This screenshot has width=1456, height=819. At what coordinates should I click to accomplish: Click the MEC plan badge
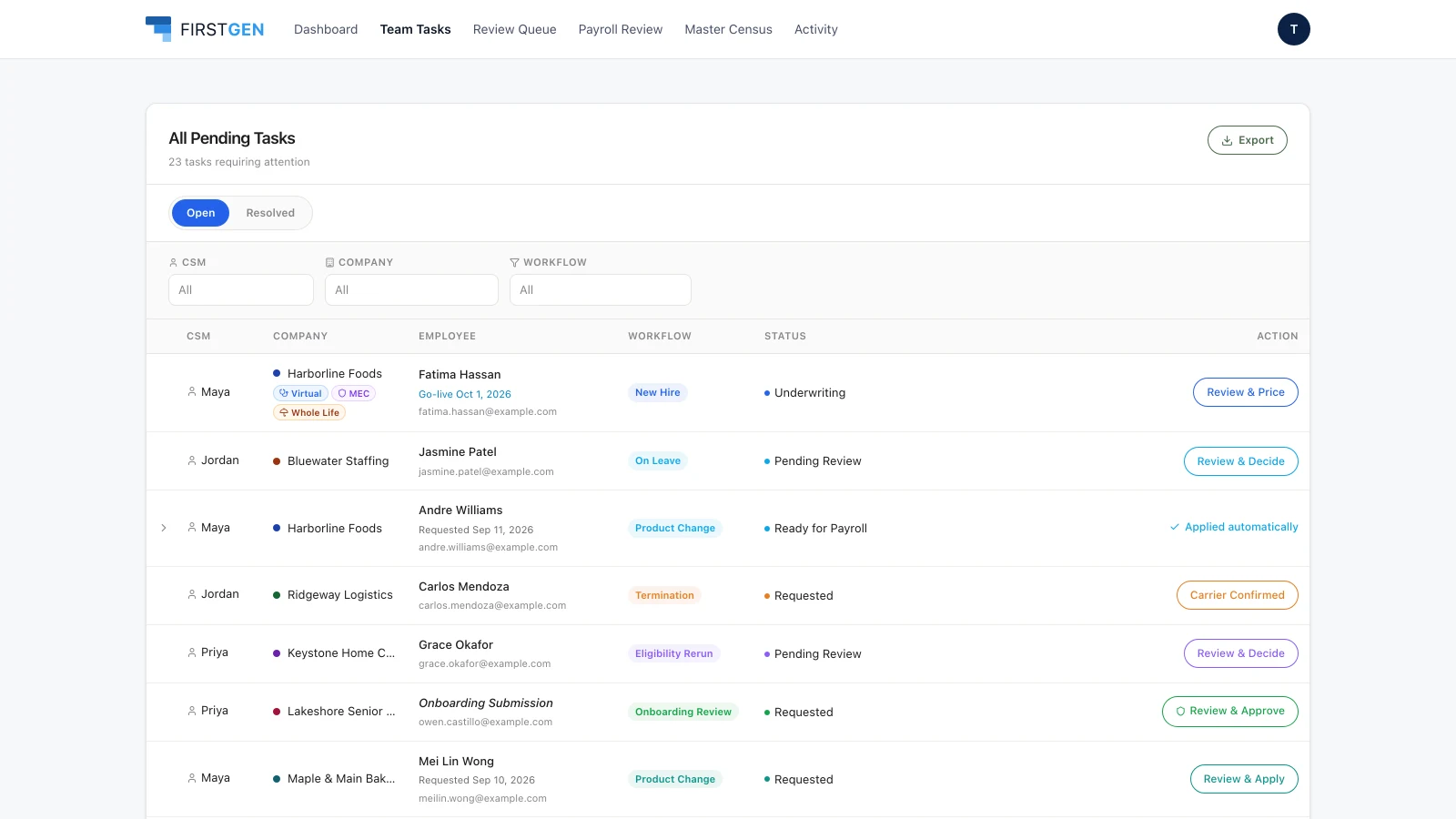354,393
